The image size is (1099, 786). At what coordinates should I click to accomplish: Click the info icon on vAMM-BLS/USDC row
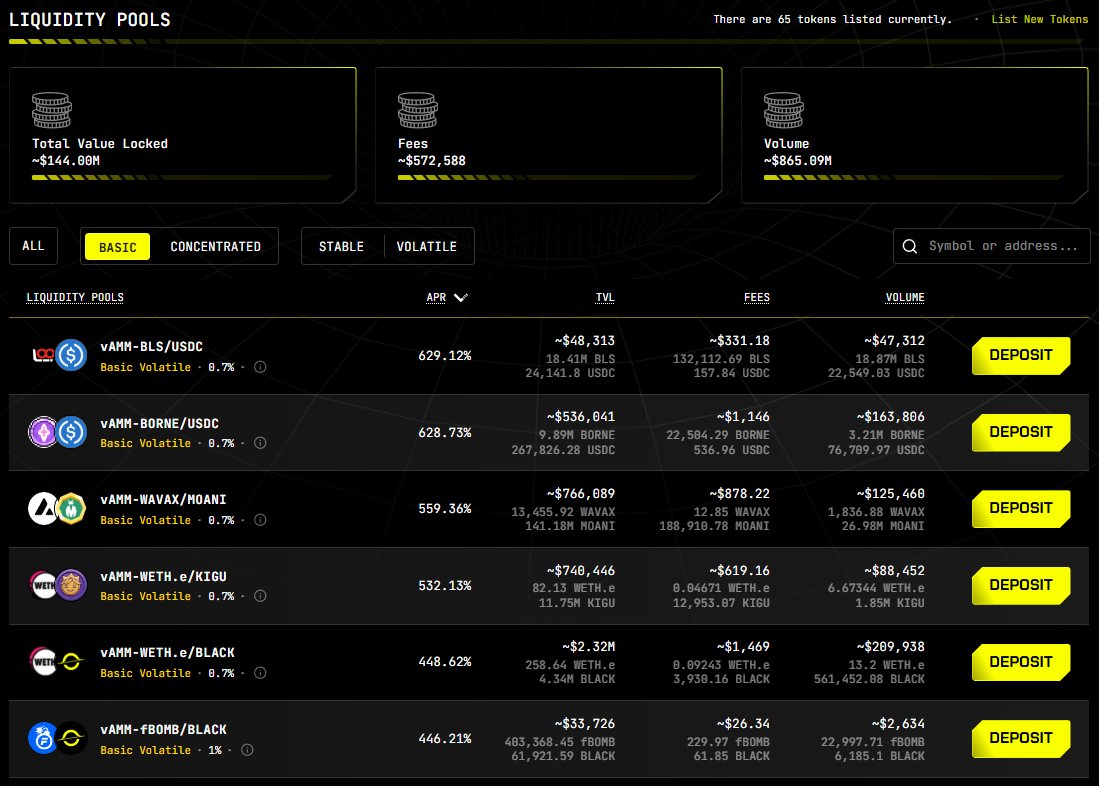260,367
